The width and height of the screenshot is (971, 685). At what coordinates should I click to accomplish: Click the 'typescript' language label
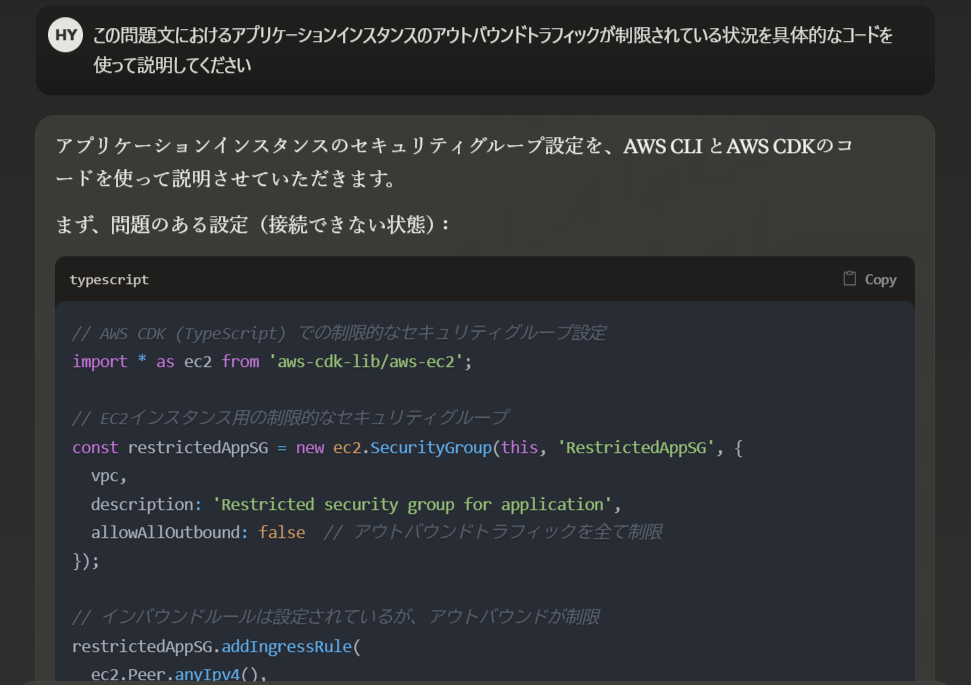[x=109, y=279]
